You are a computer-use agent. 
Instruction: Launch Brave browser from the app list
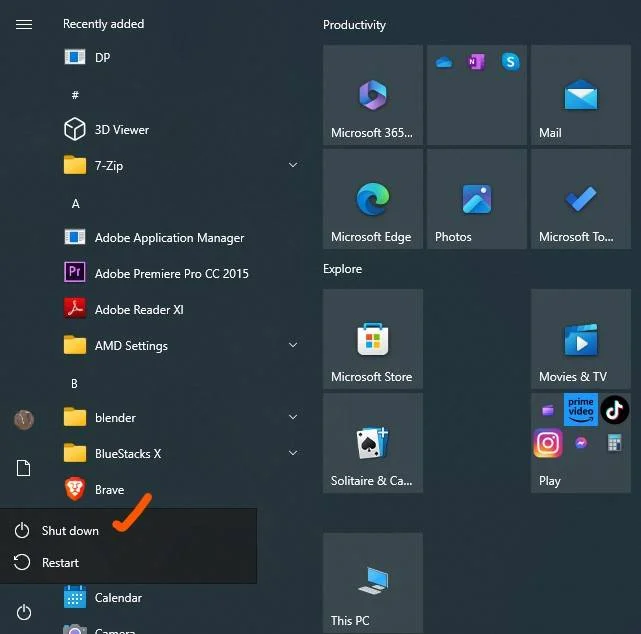click(180, 489)
